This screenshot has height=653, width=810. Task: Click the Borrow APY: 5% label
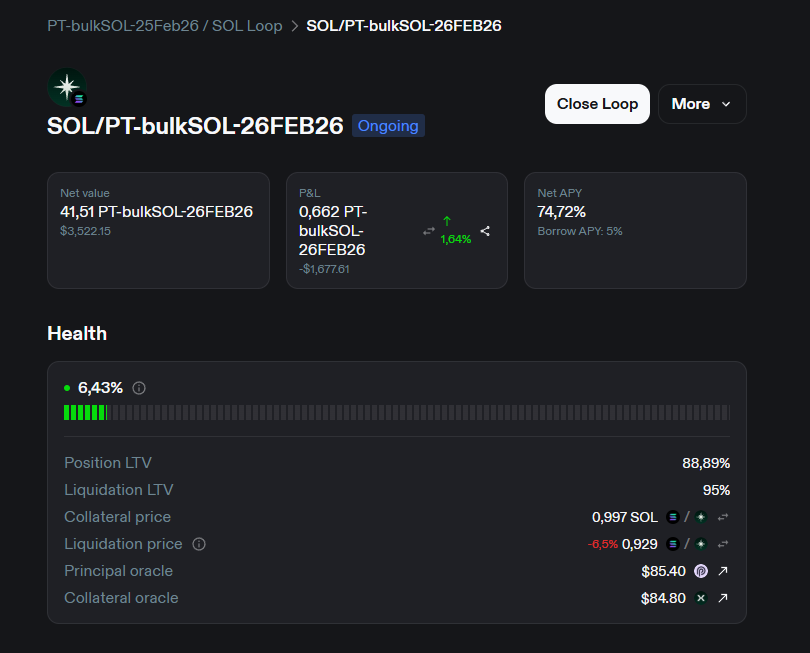(x=580, y=231)
